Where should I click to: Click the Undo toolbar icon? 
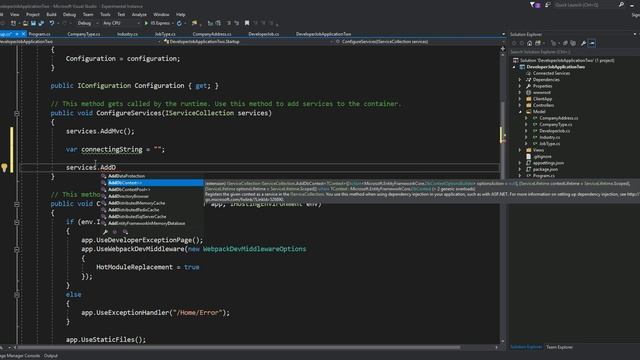(x=52, y=23)
